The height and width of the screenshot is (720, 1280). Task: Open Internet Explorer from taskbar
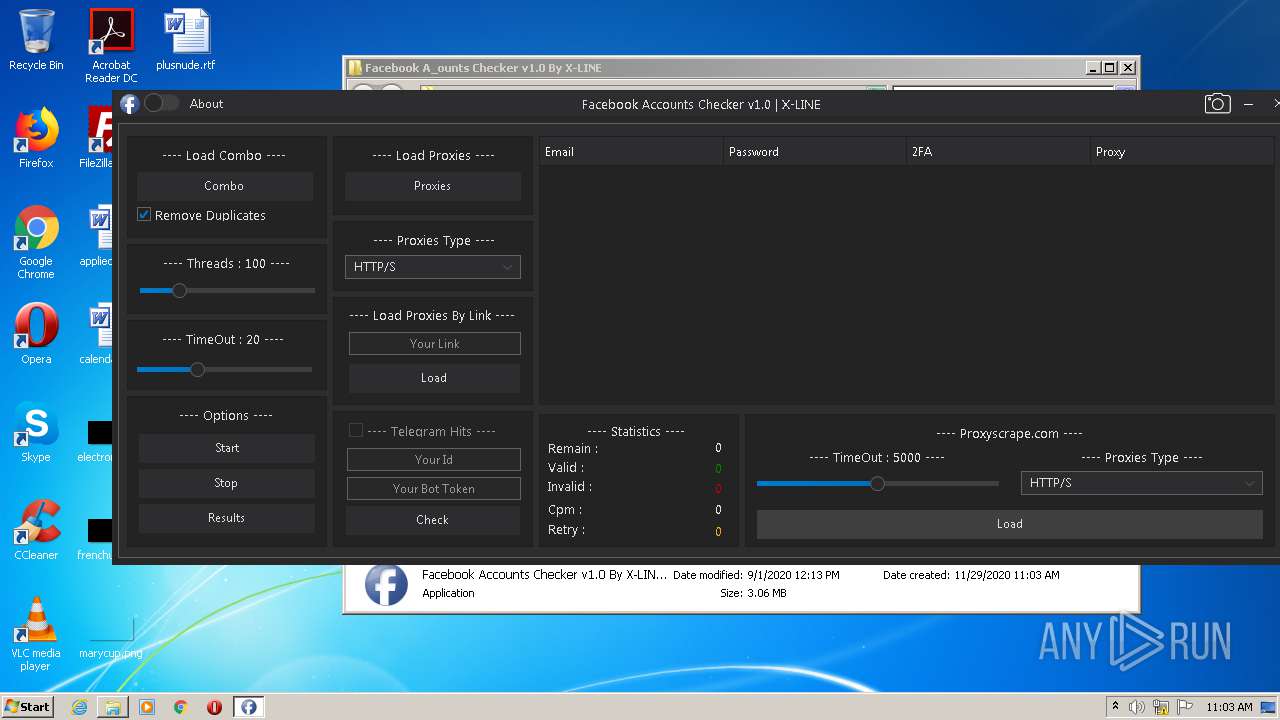pos(79,707)
